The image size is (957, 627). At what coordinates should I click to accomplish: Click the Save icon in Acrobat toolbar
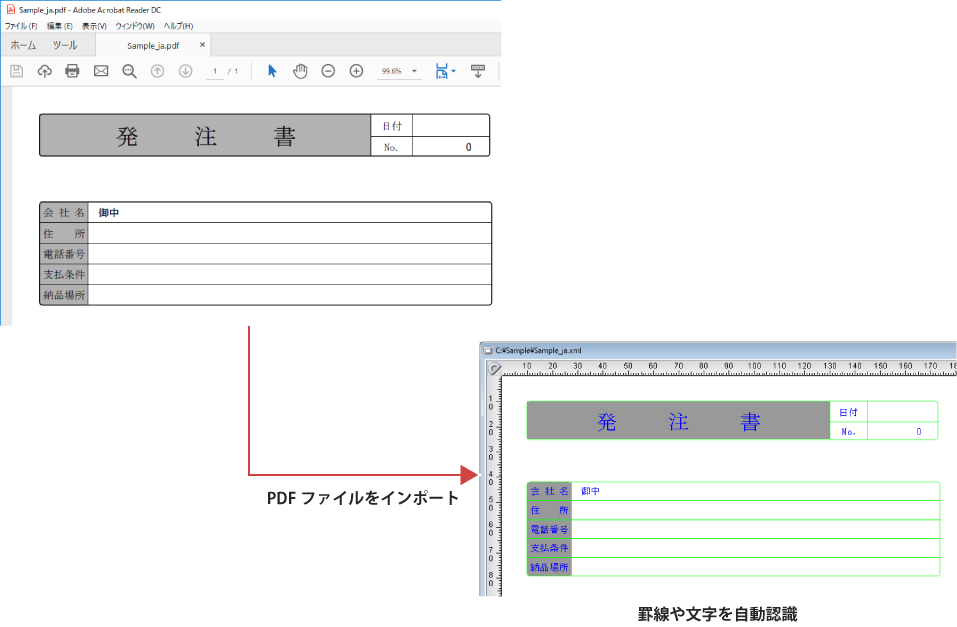[x=16, y=71]
